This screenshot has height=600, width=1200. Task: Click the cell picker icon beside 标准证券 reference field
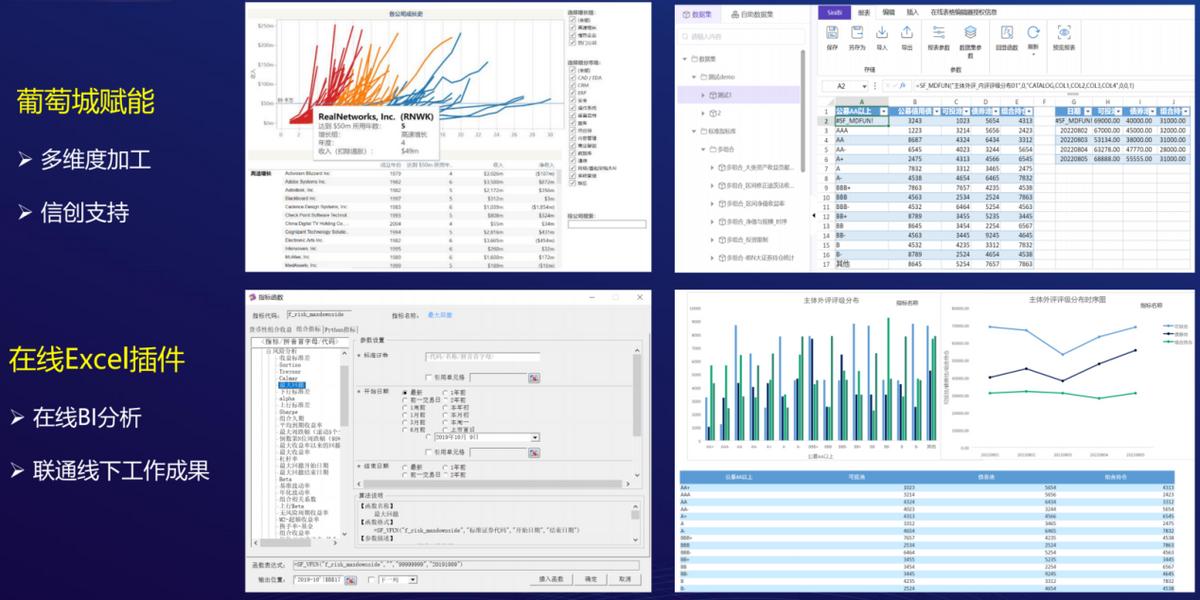(x=533, y=377)
